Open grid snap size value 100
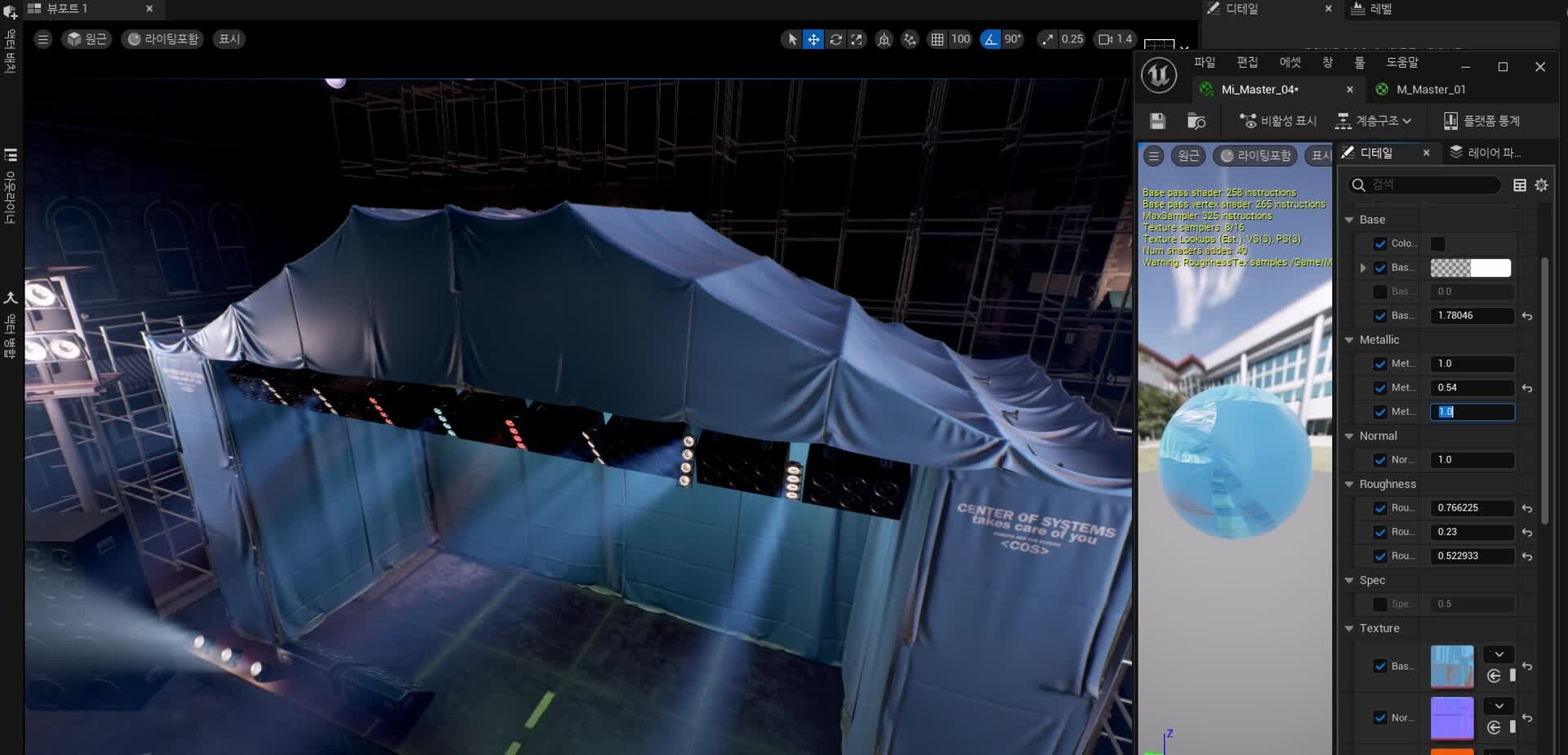The width and height of the screenshot is (1568, 755). tap(960, 39)
